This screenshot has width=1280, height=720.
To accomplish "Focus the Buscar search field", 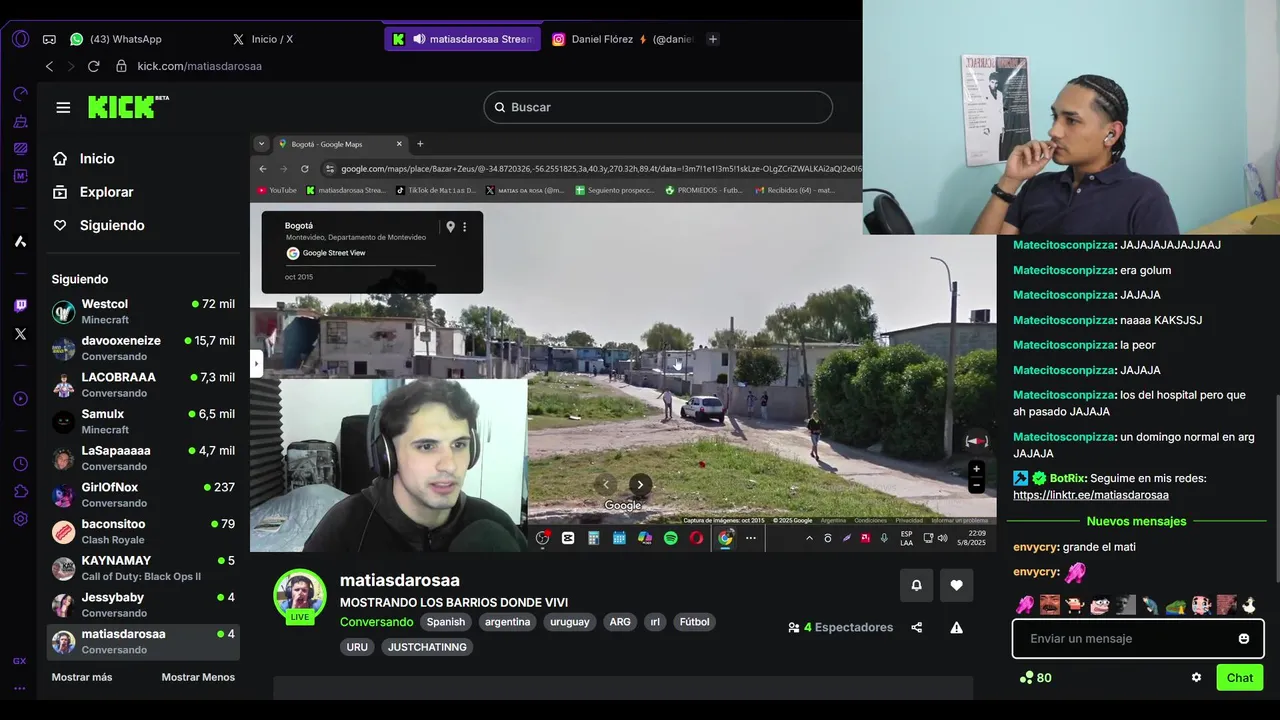I will [658, 107].
